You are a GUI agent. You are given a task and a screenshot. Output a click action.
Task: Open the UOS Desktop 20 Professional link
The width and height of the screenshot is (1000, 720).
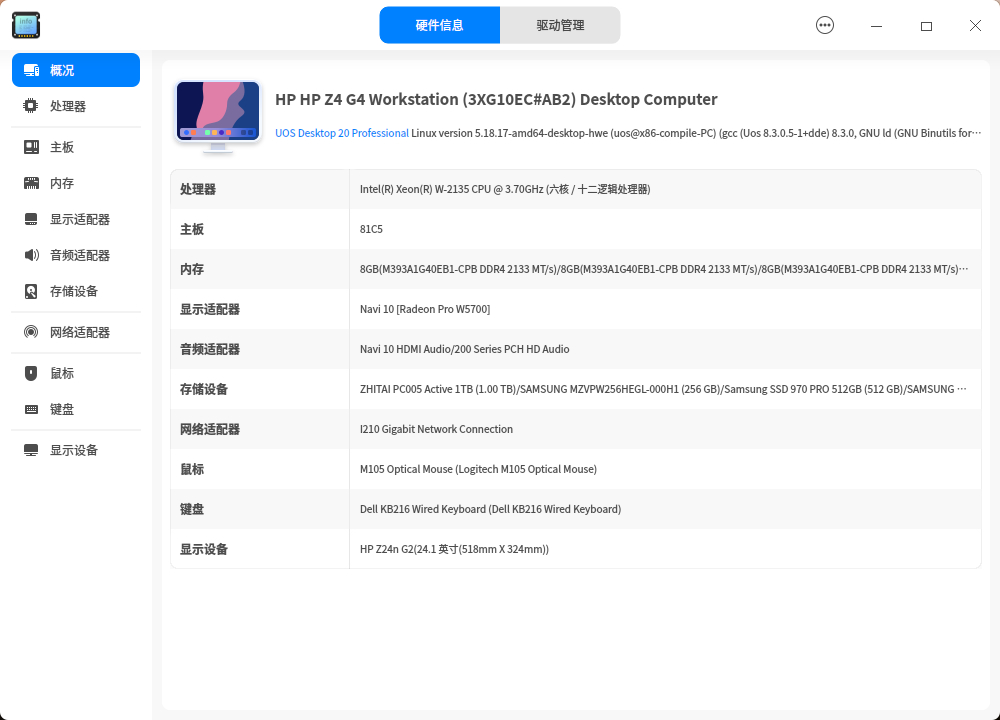[x=340, y=132]
